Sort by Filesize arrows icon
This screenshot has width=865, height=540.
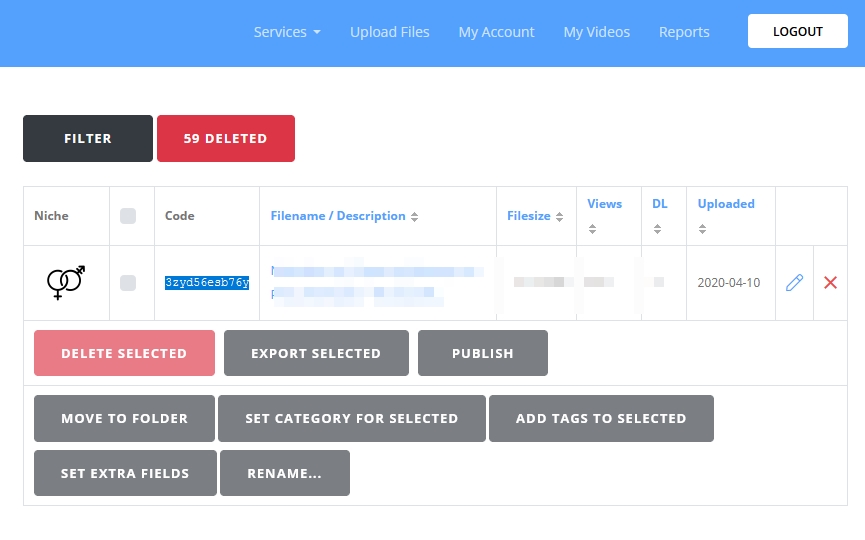[x=559, y=217]
